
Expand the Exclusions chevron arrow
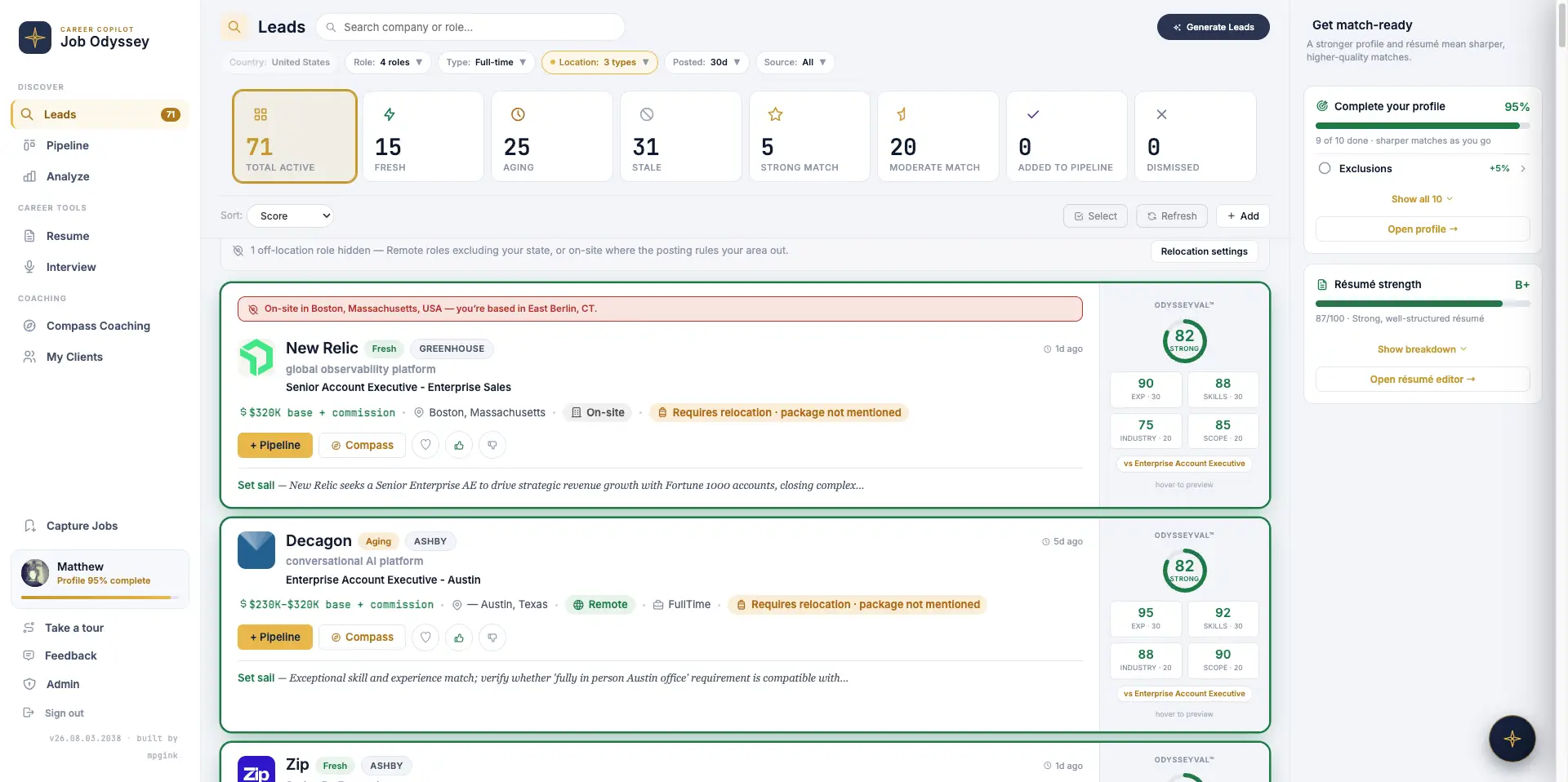(x=1523, y=168)
